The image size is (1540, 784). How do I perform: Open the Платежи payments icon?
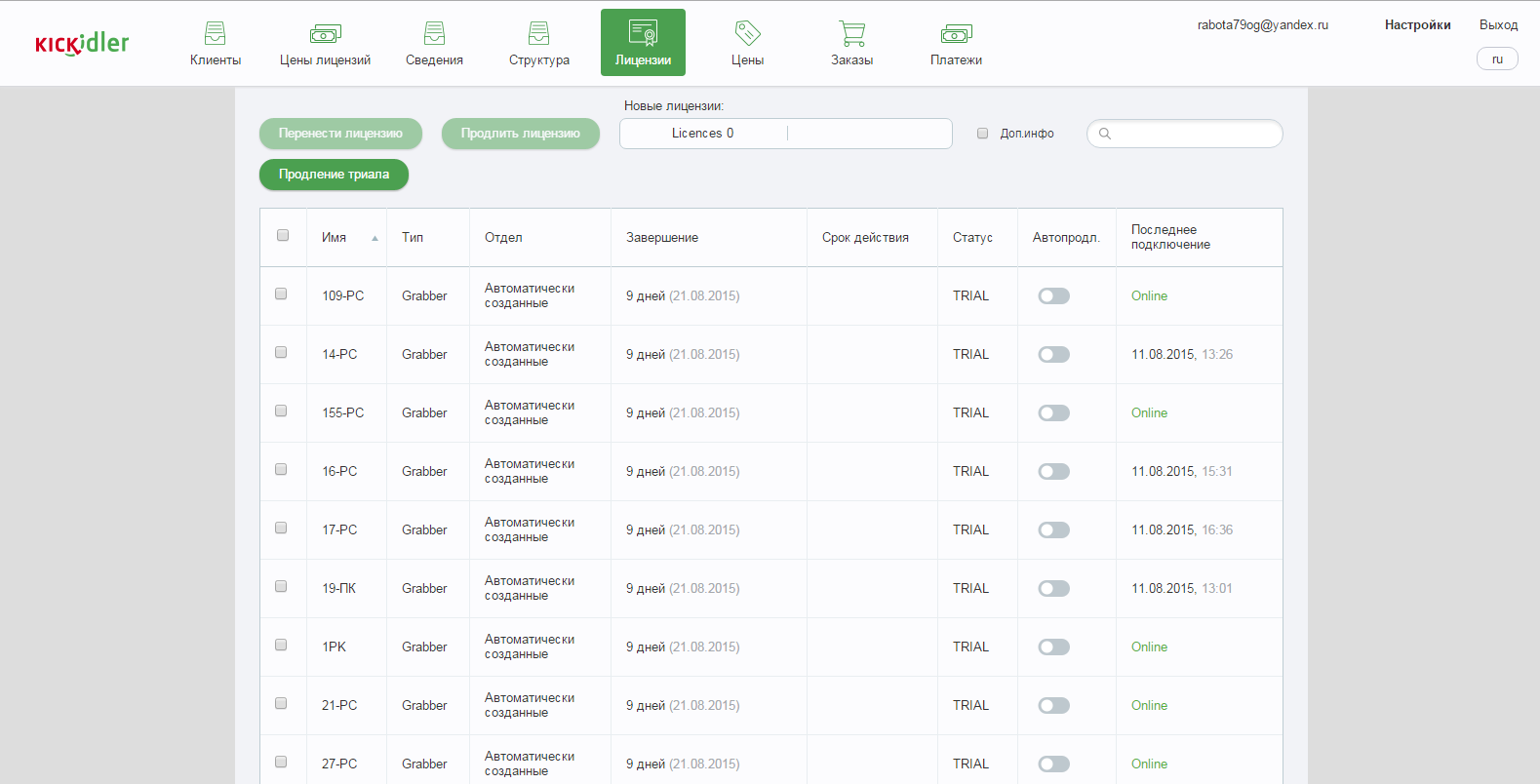[x=956, y=34]
